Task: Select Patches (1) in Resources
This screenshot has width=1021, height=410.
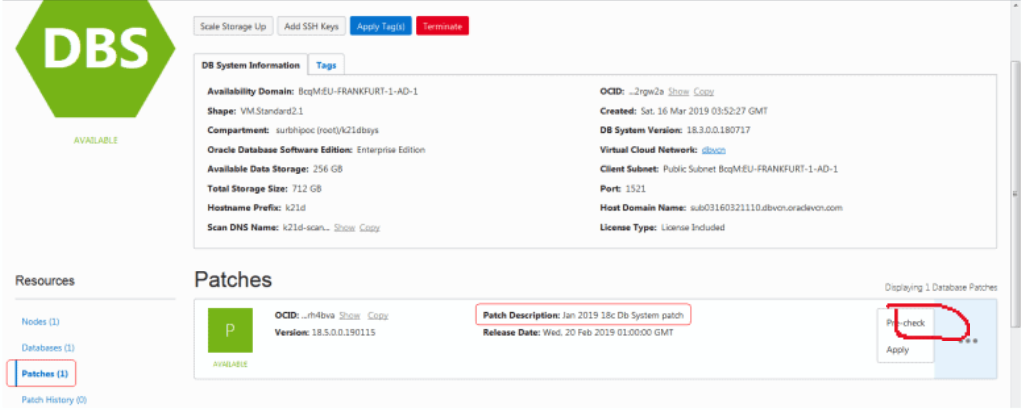Action: tap(44, 374)
